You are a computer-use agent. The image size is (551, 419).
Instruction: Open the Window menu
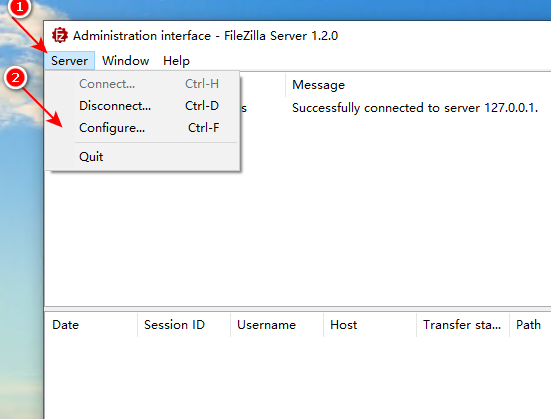click(x=125, y=61)
